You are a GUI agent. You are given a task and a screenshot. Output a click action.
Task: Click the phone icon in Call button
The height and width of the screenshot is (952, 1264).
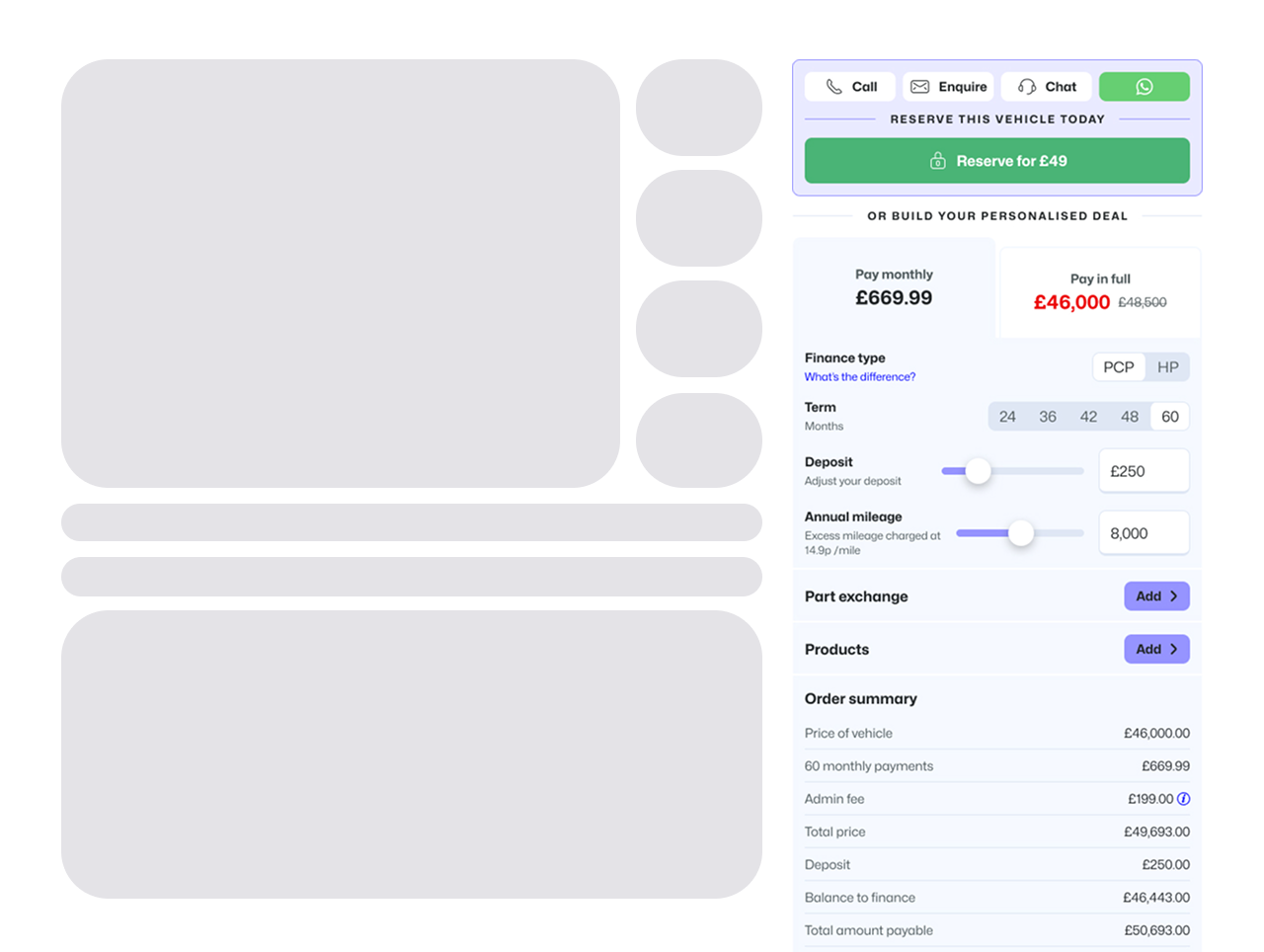pos(834,87)
